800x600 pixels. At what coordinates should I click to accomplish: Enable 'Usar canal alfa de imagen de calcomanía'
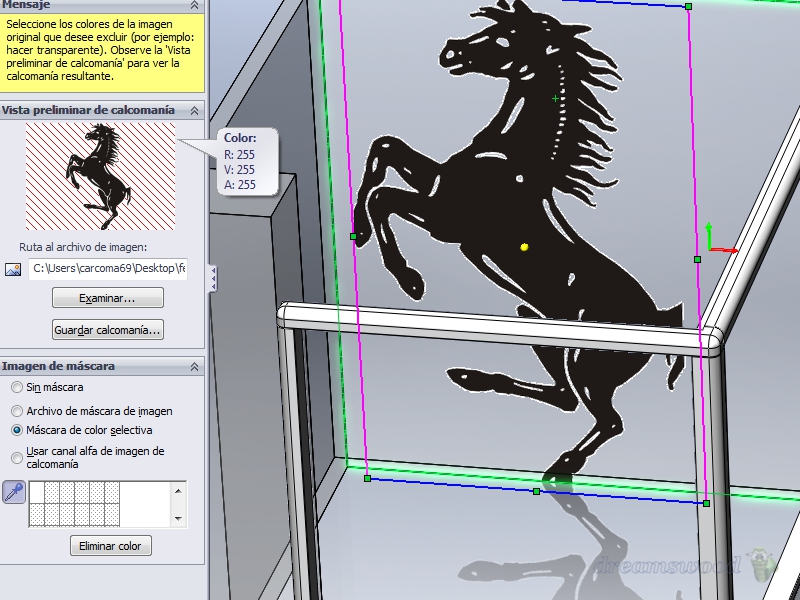point(17,458)
